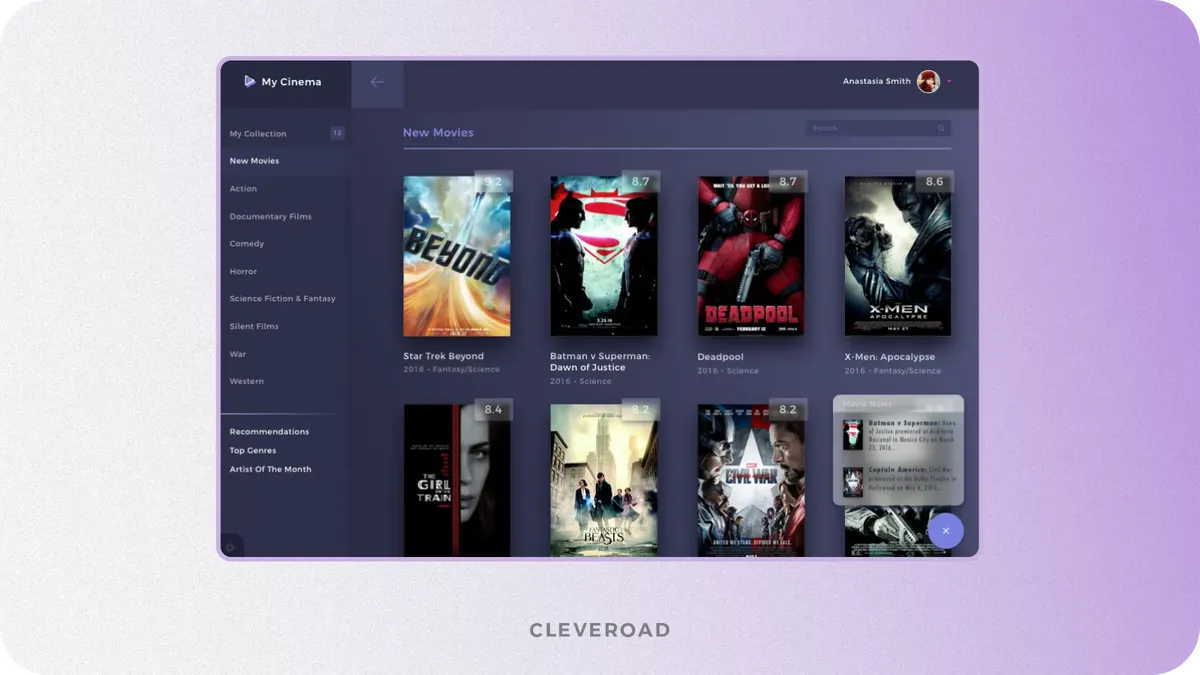
Task: Open the Action genre
Action: pos(243,189)
